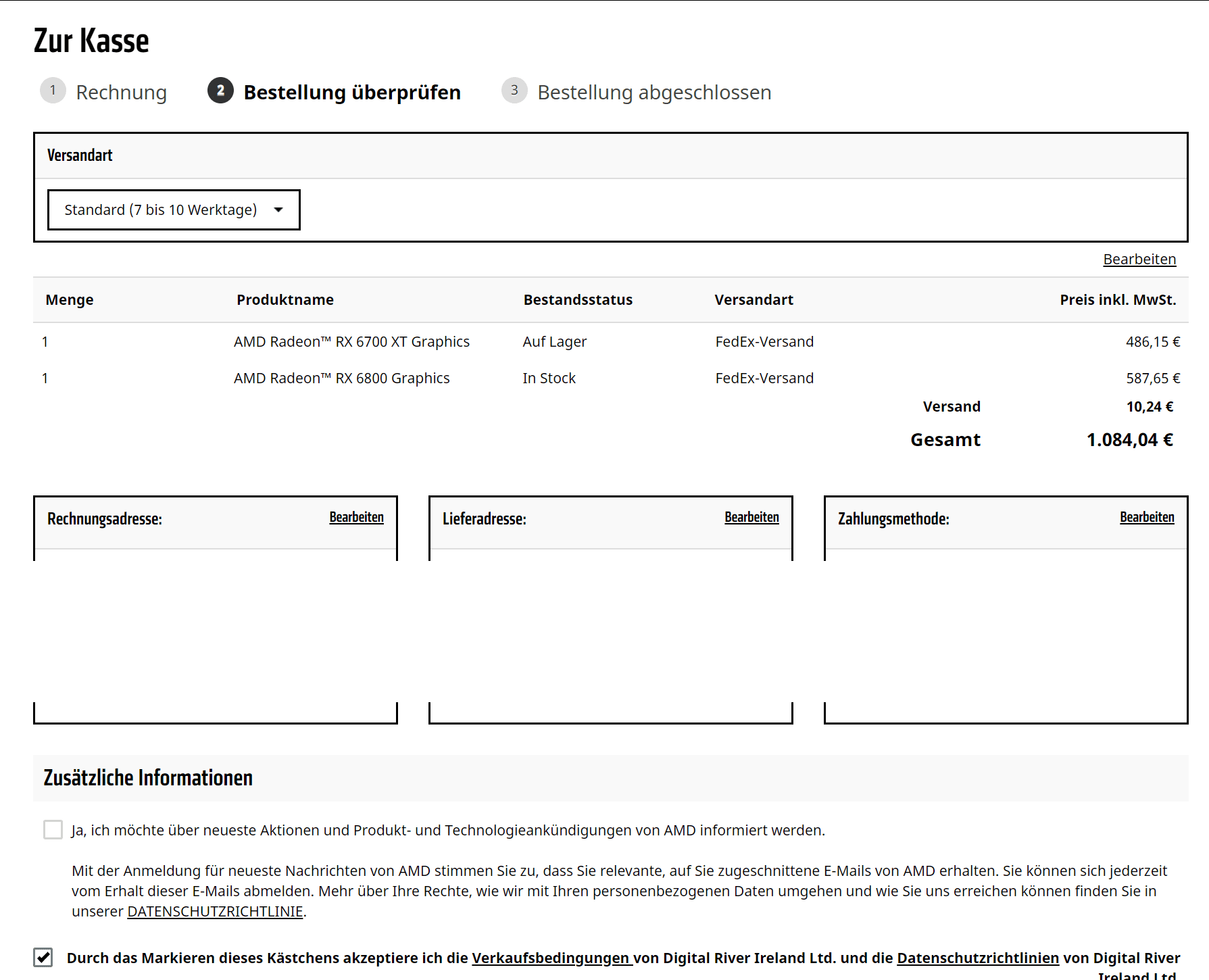Click the Zusätzliche Informationen section heading

(x=148, y=778)
